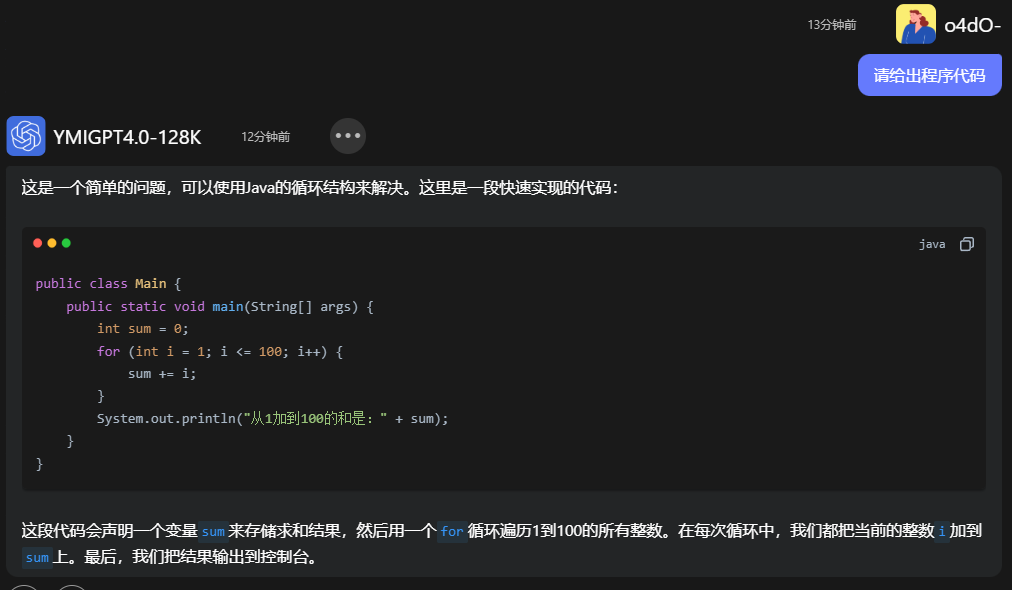The width and height of the screenshot is (1012, 590).
Task: Click the 12分钟前 timestamp
Action: click(265, 137)
